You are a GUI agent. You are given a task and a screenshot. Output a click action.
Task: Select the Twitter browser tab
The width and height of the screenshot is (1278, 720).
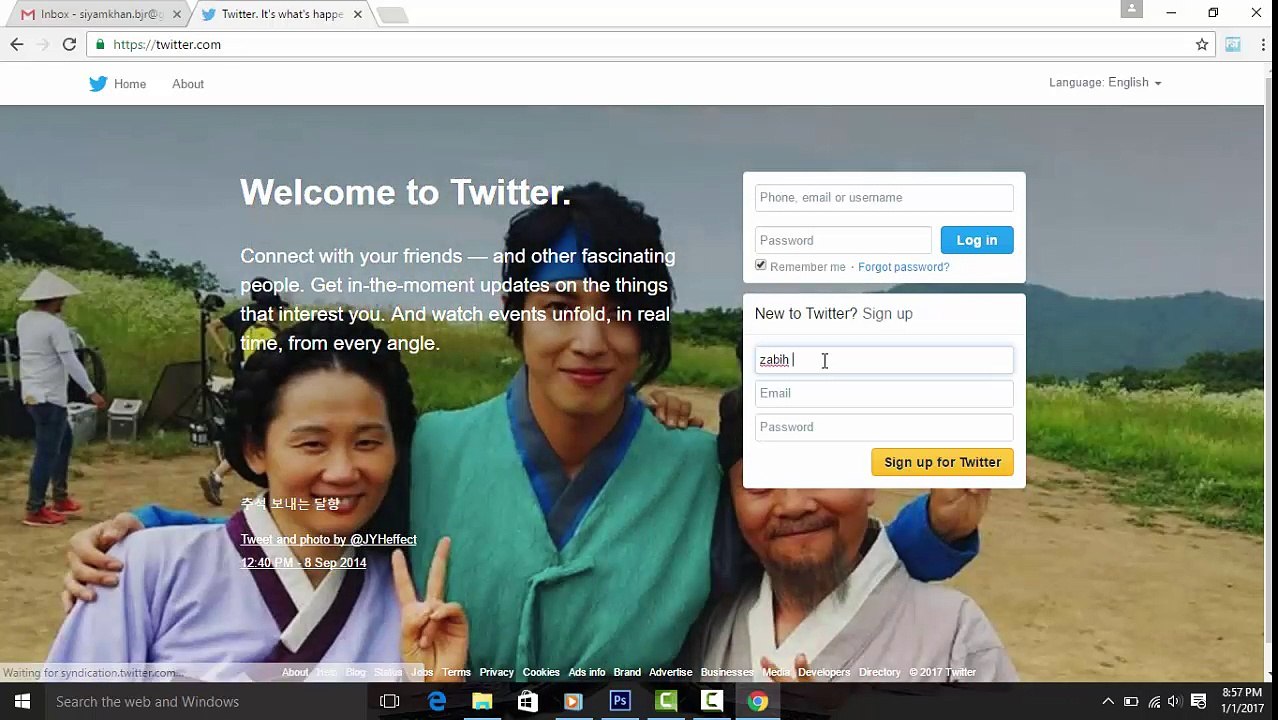coord(282,14)
